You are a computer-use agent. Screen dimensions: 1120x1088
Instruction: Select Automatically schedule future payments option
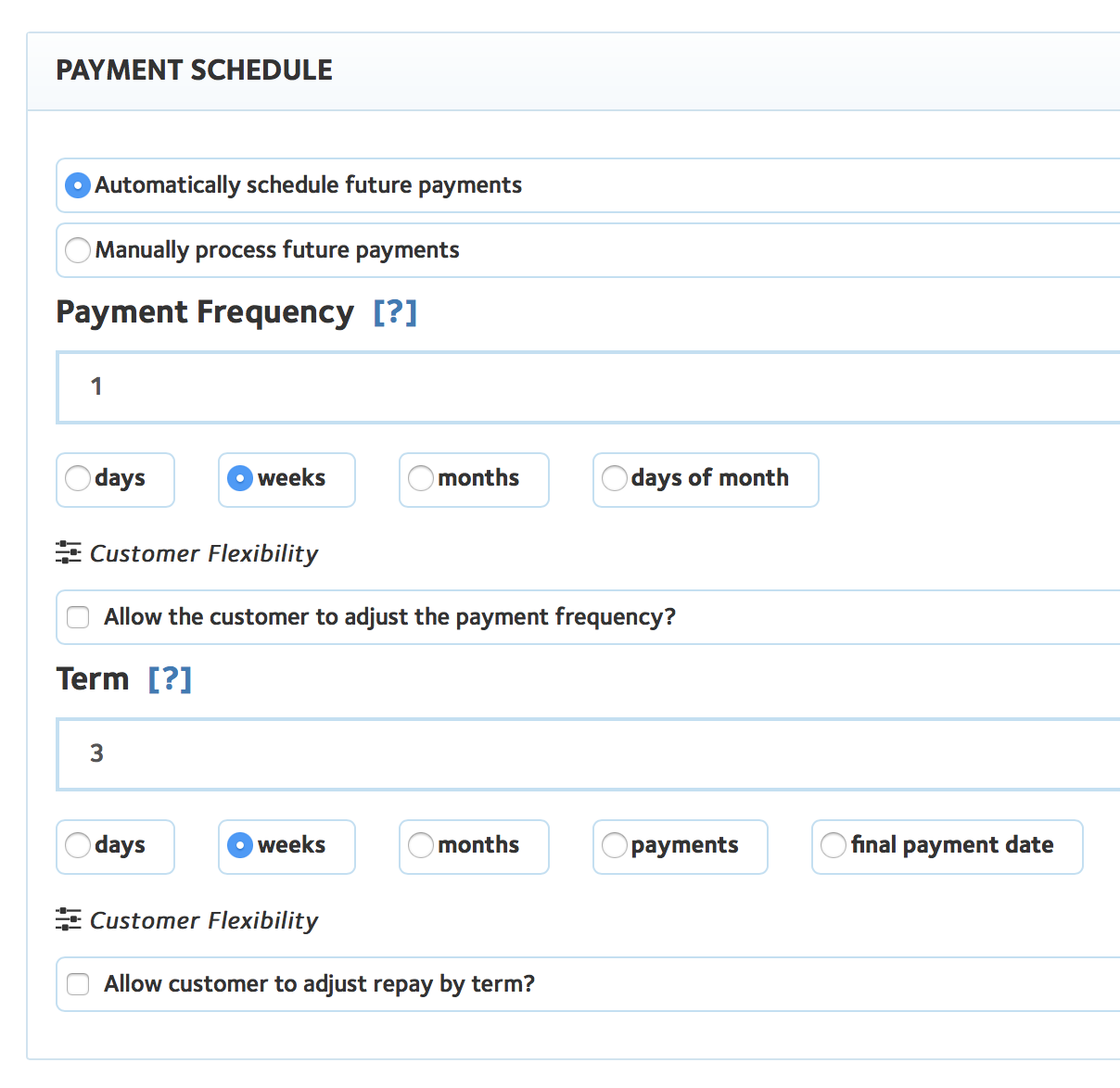click(x=78, y=185)
